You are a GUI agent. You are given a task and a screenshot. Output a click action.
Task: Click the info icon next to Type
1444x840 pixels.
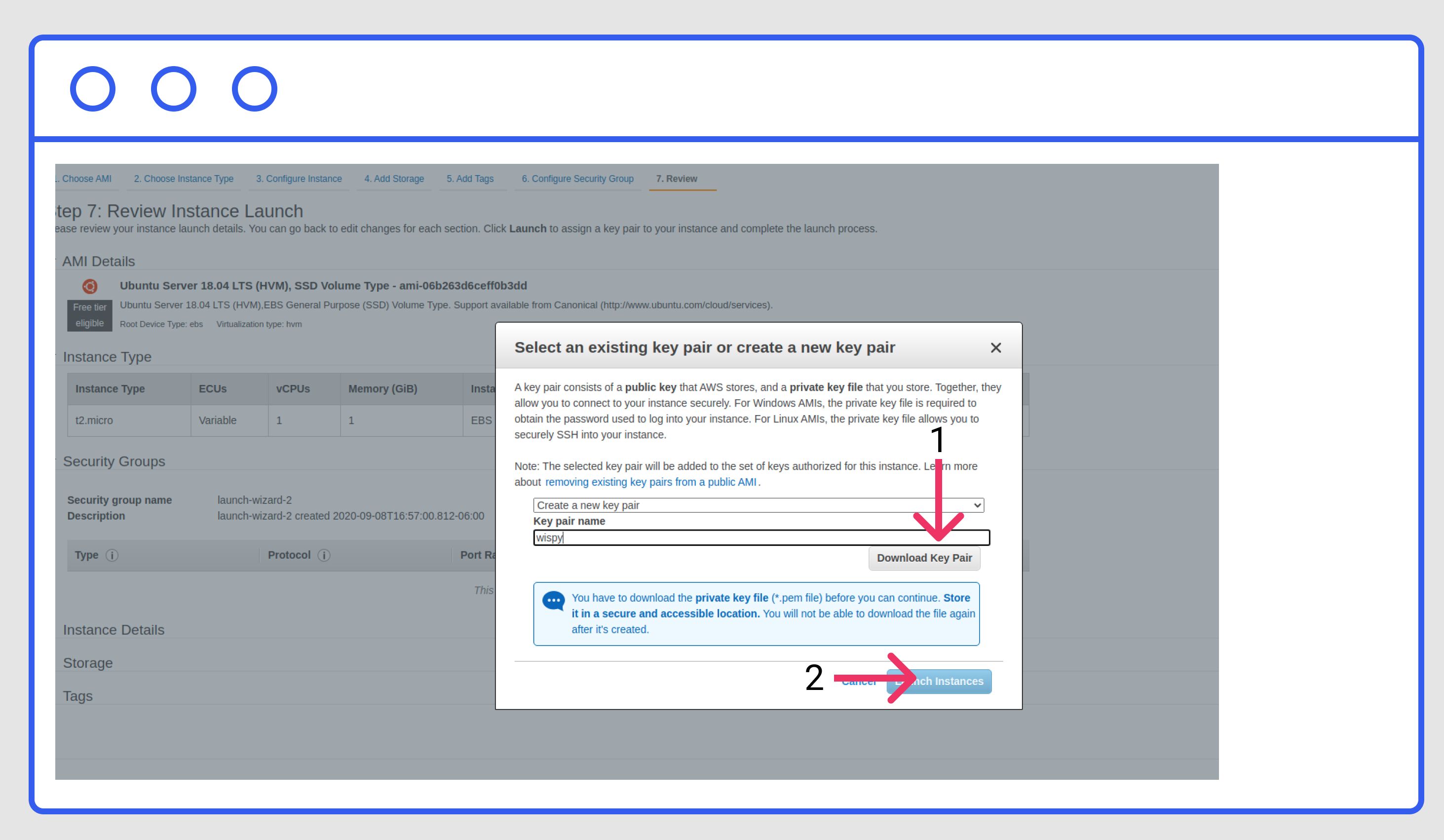tap(113, 555)
